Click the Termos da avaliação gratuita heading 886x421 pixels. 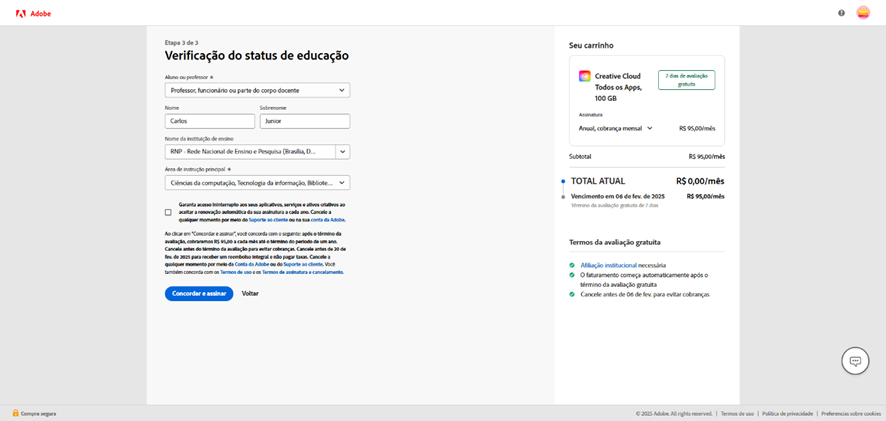[x=615, y=242]
